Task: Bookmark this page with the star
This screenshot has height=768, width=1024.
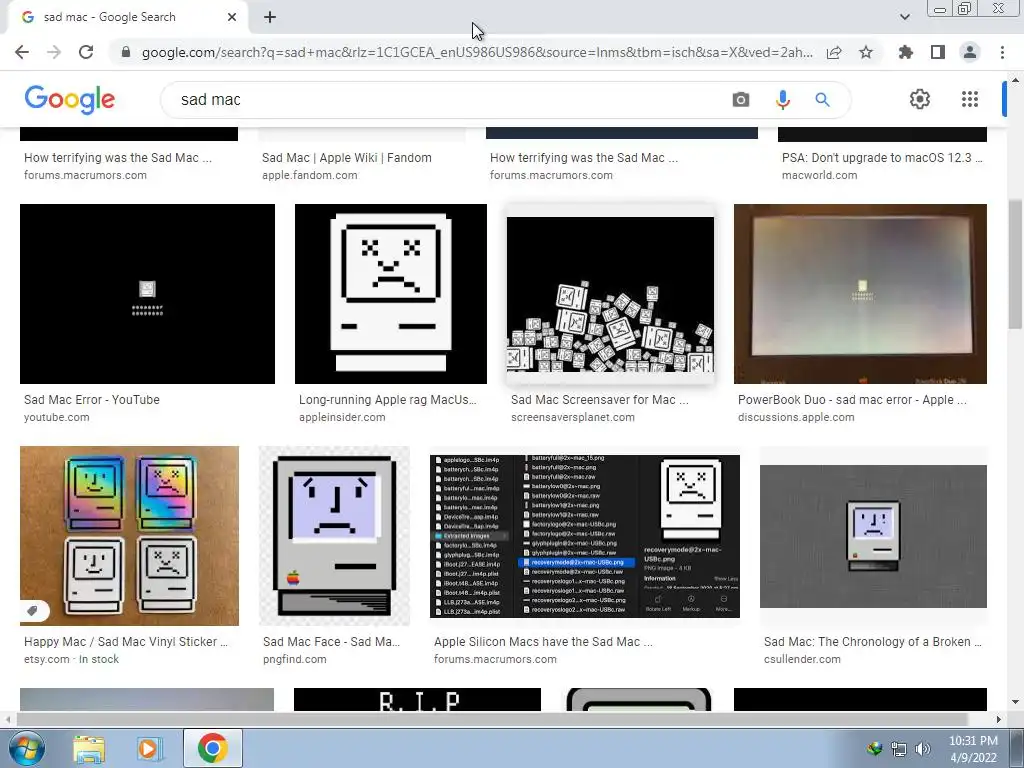Action: tap(866, 52)
